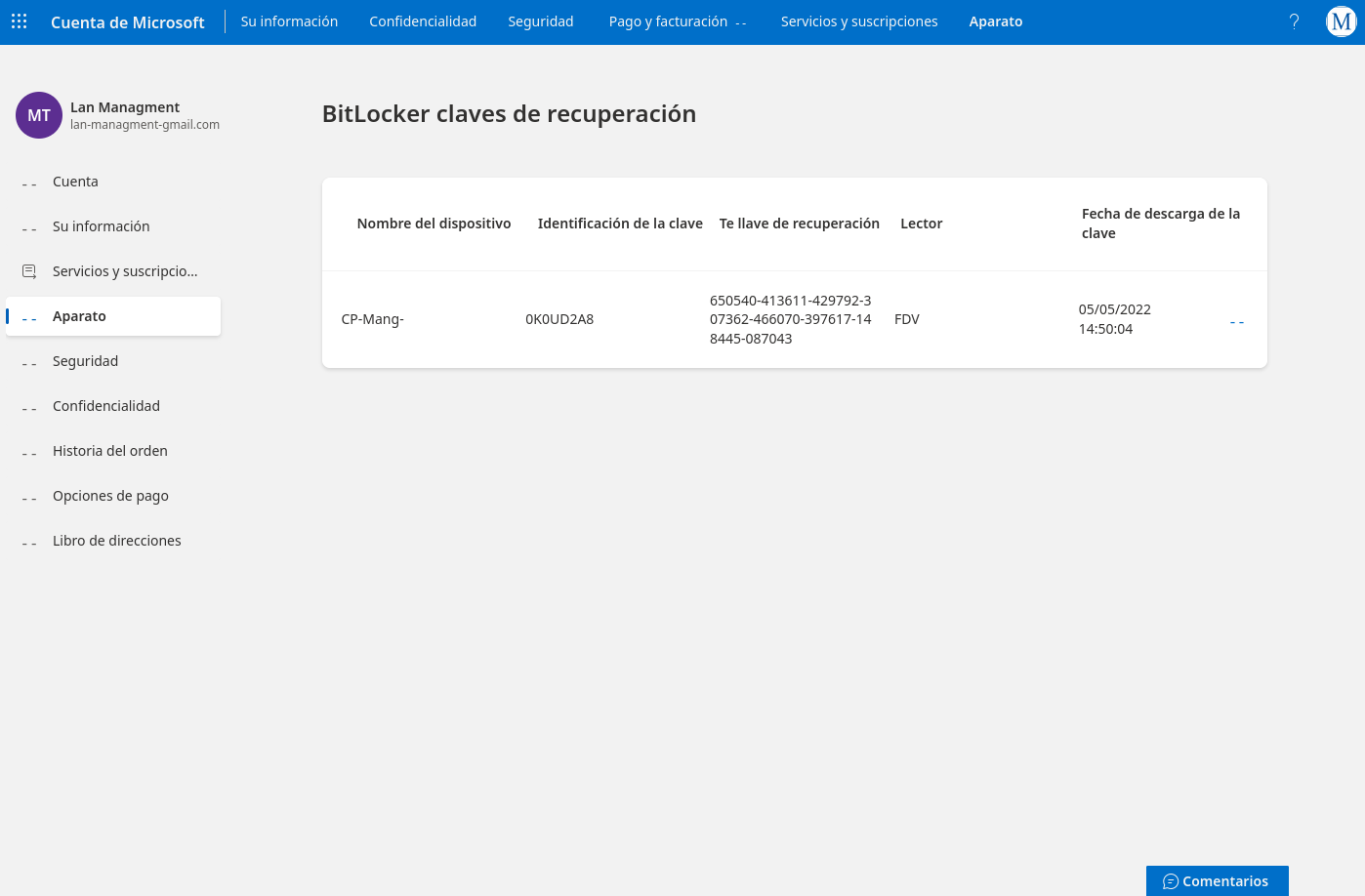Open Cuenta in the sidebar
1365x896 pixels.
113,182
